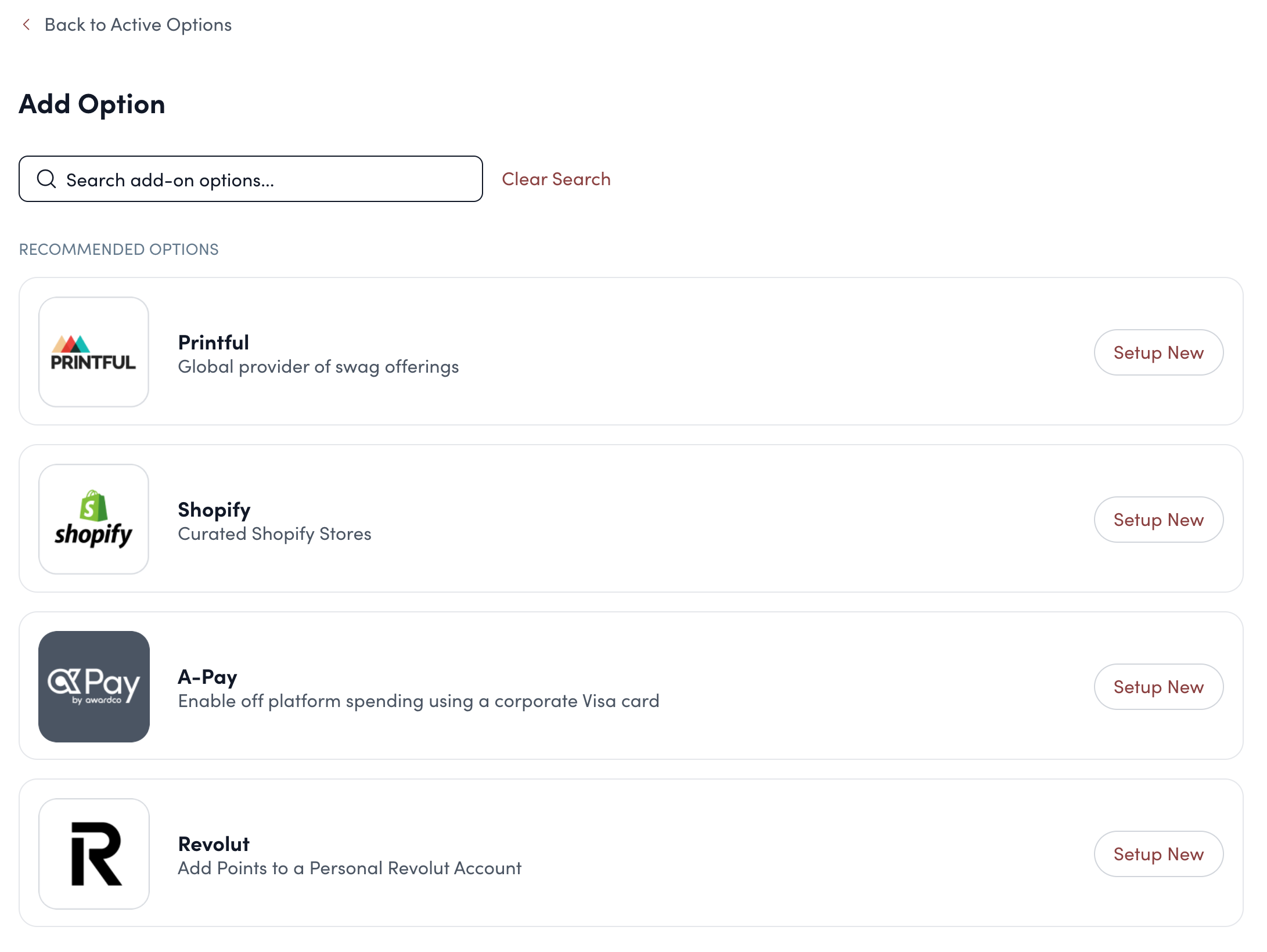Go back via Back to Active Options text
1267x952 pixels.
(x=138, y=24)
